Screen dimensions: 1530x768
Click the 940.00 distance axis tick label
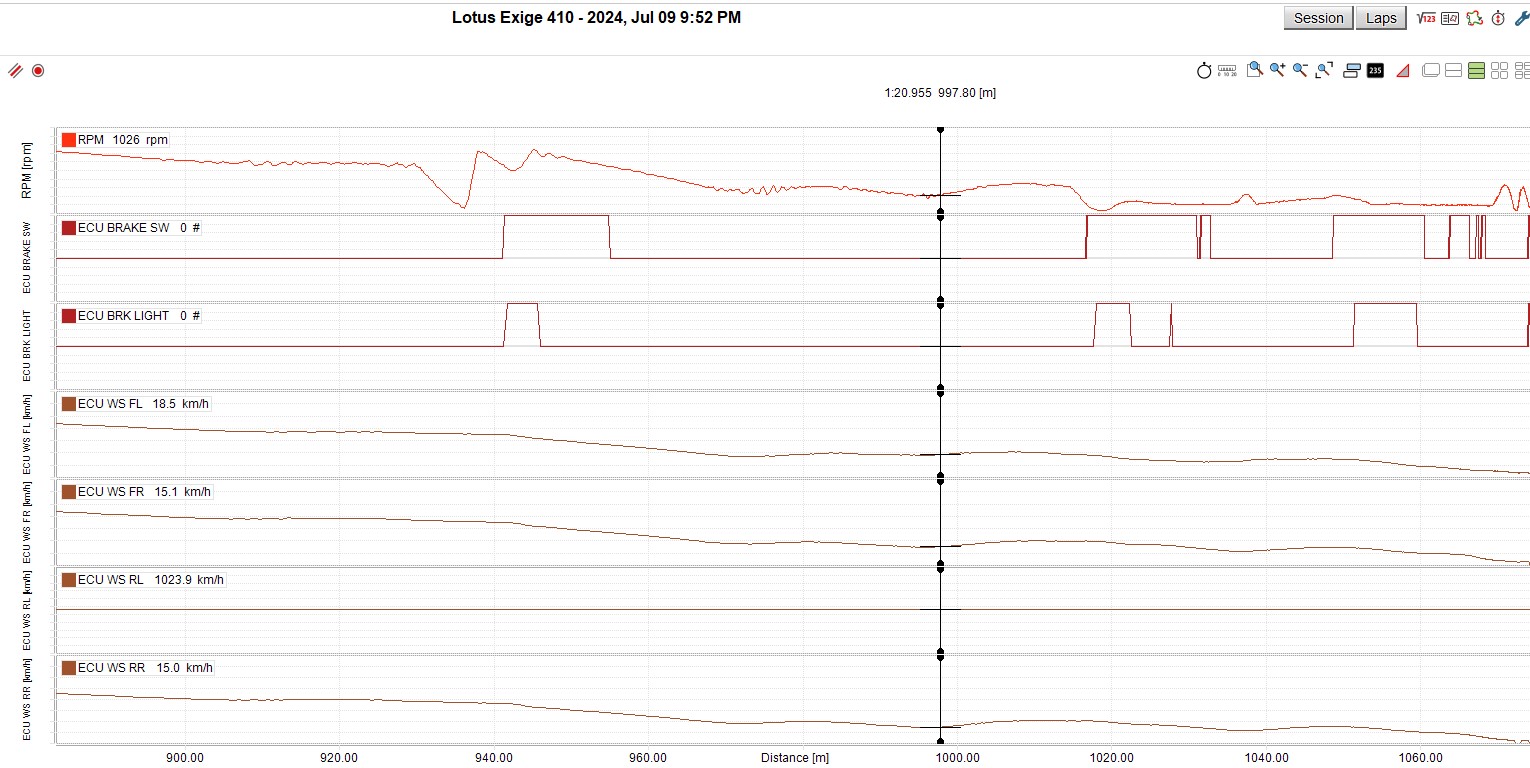pyautogui.click(x=493, y=758)
